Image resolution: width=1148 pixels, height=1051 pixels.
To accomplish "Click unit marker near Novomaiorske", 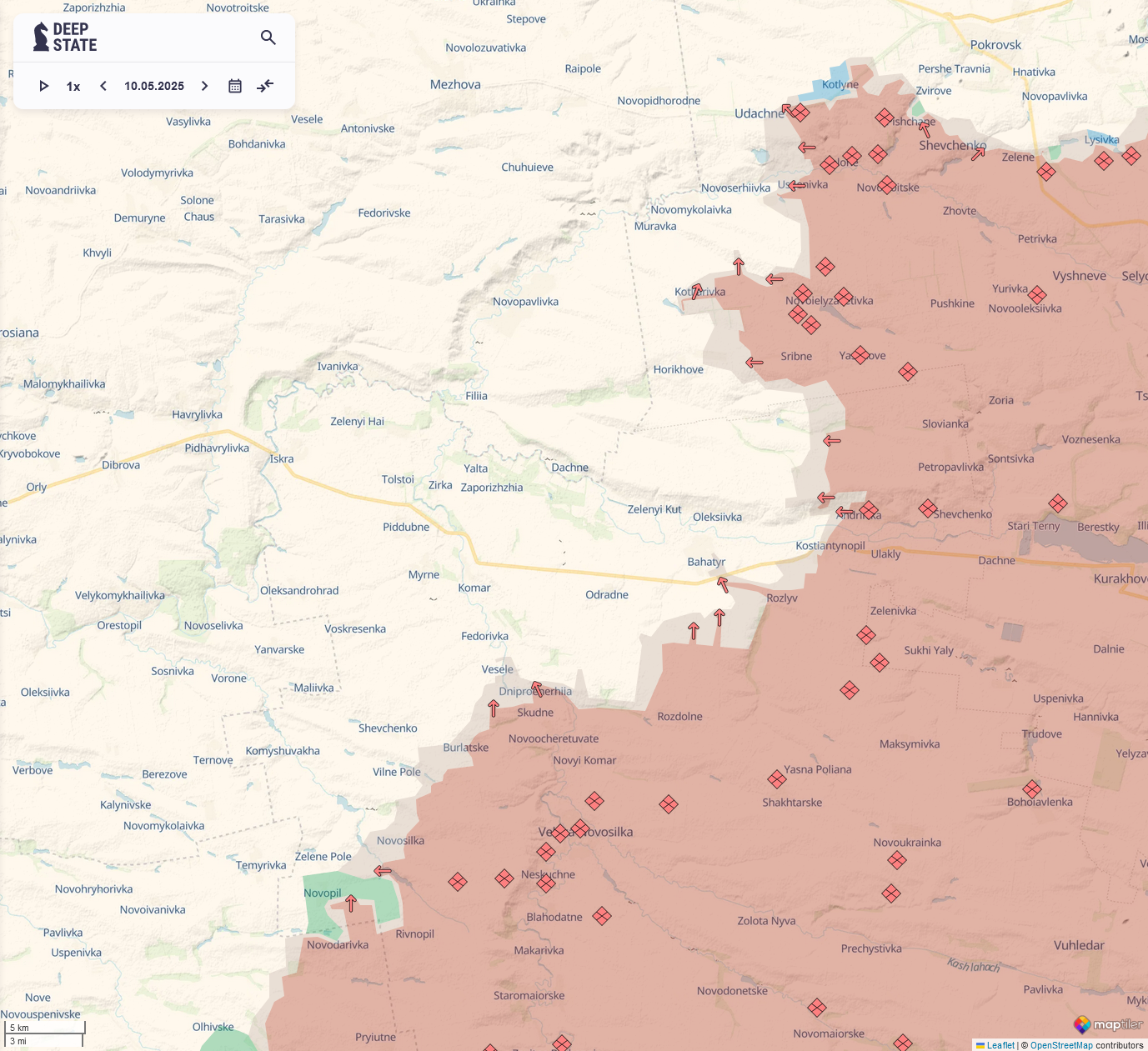I will pos(817,1008).
